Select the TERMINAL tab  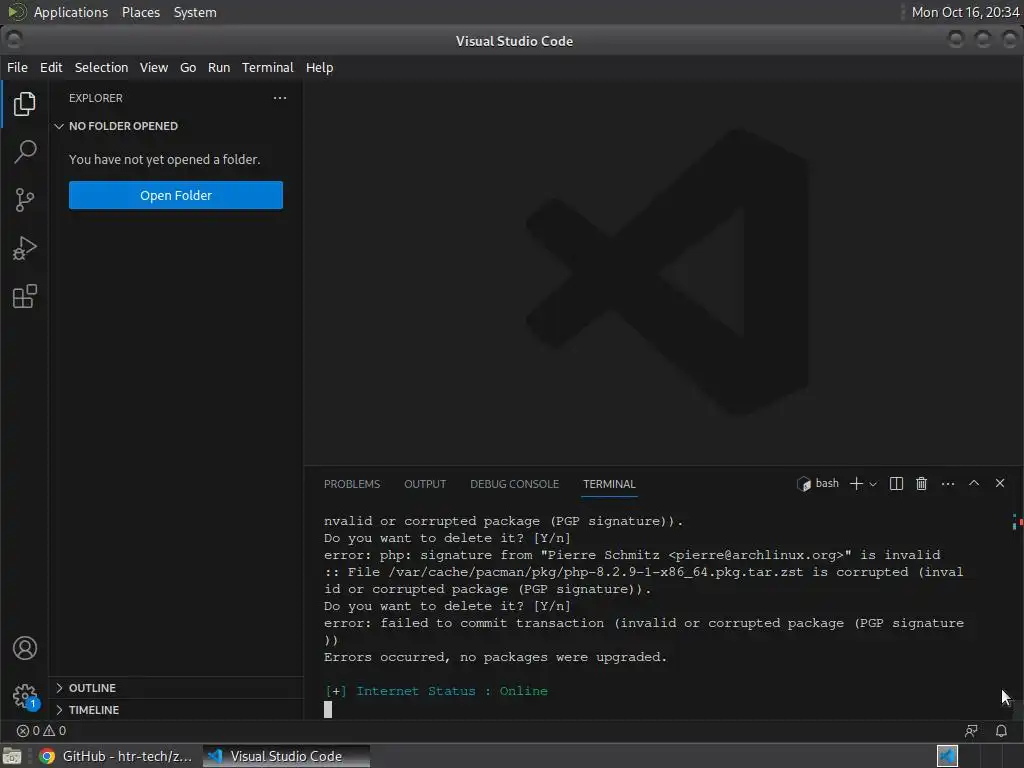[609, 484]
